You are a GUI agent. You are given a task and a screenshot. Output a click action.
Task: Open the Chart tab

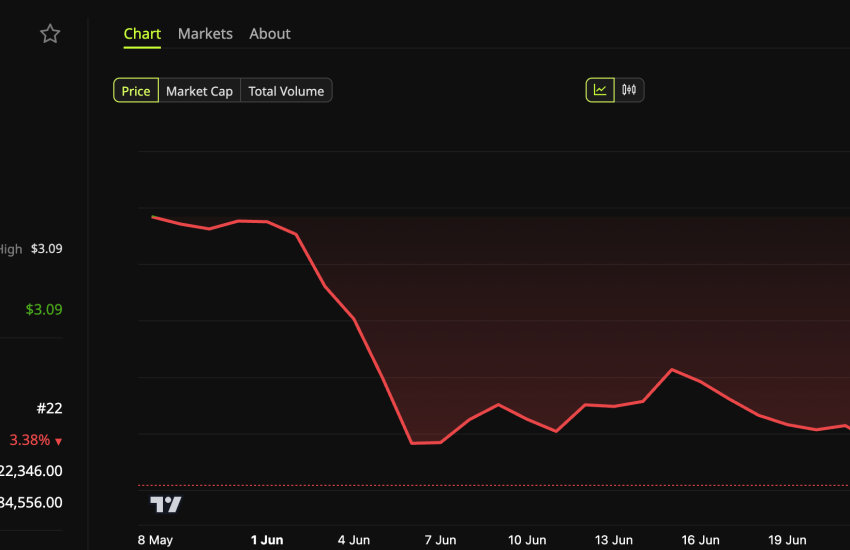click(x=142, y=34)
